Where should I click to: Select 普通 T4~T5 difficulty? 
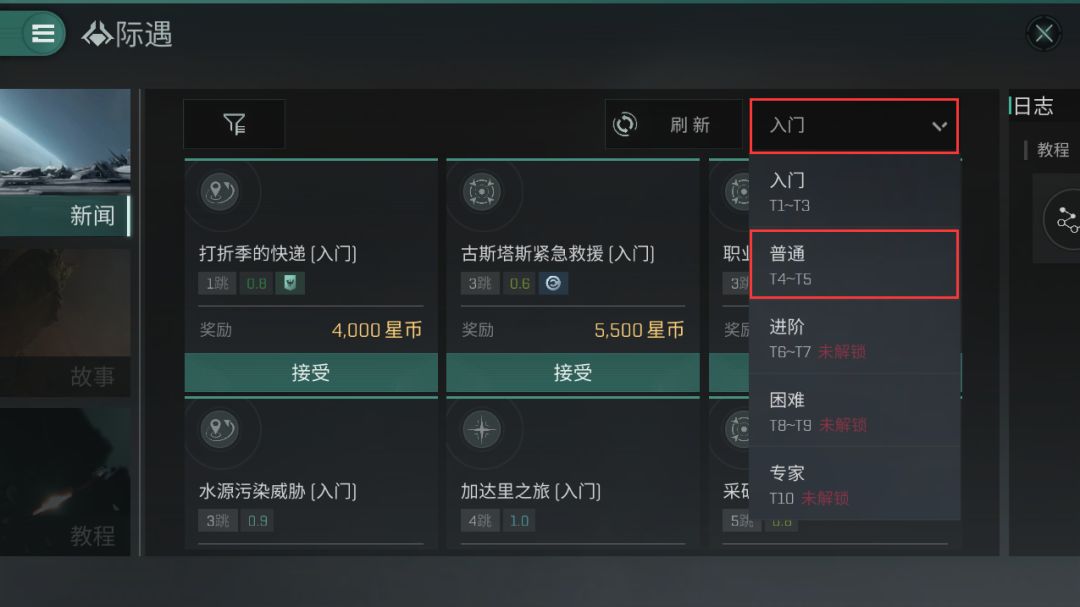(854, 263)
